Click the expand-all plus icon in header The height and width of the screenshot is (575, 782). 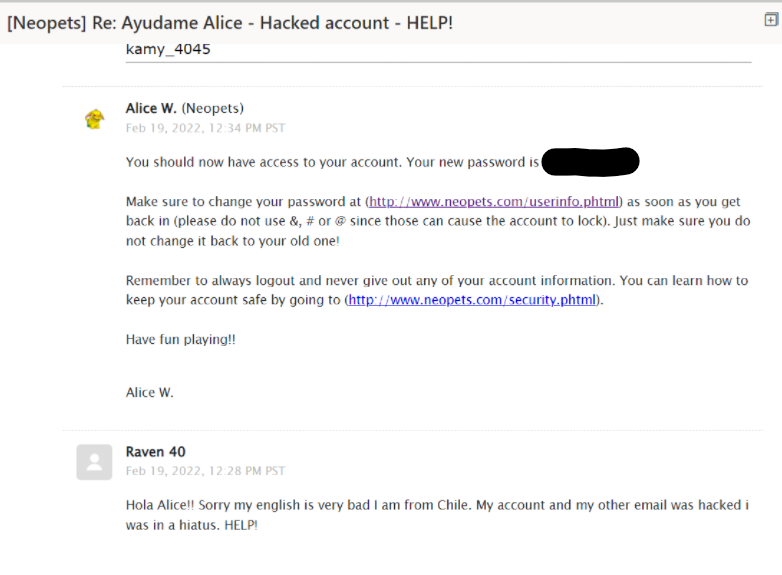click(x=771, y=20)
